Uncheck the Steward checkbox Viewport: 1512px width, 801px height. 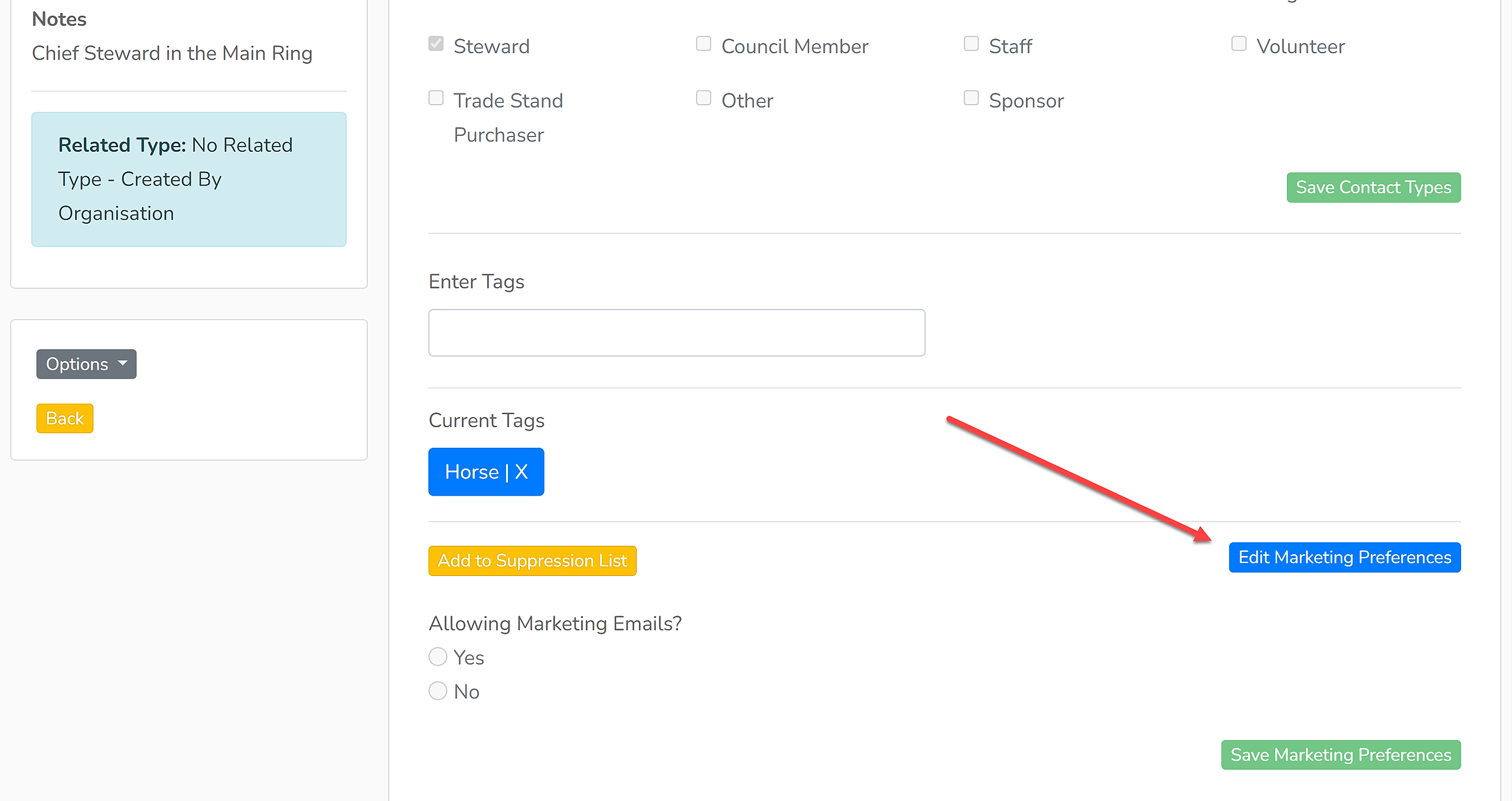coord(436,44)
